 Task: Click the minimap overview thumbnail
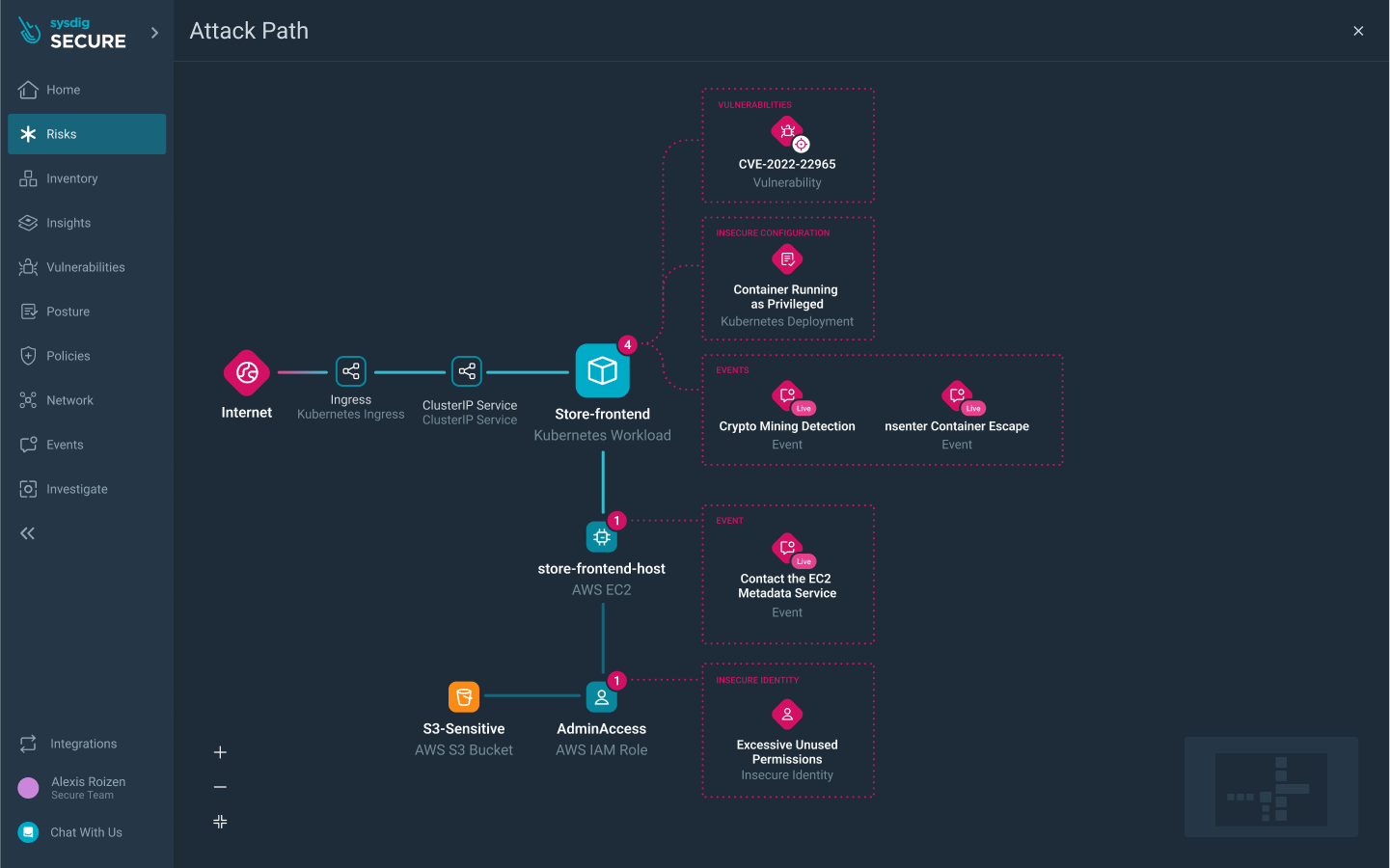[1271, 788]
